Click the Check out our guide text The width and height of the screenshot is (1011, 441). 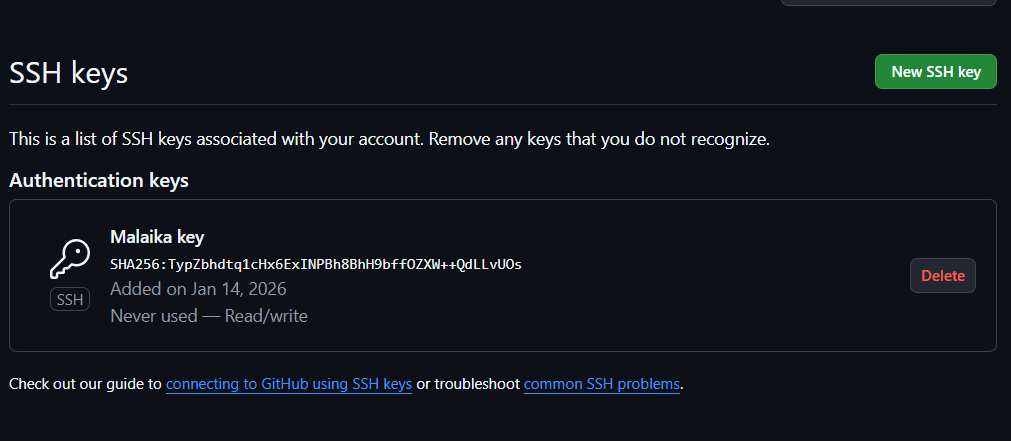85,384
